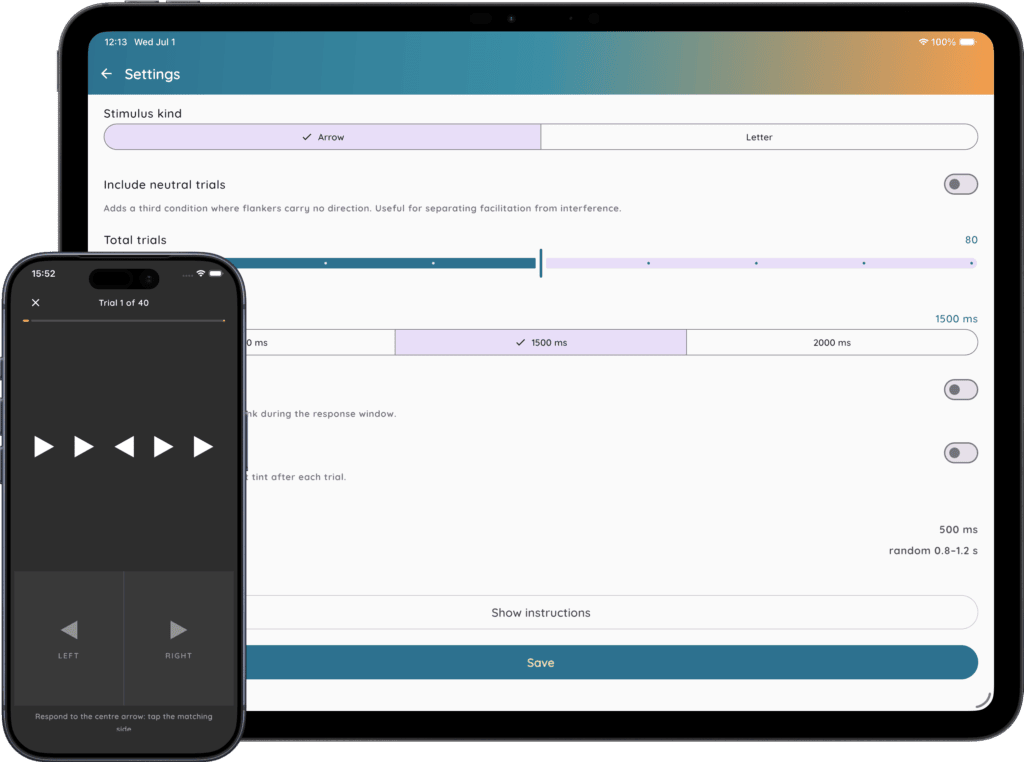Tap the LEFT arrow response button
1024x762 pixels.
point(69,638)
